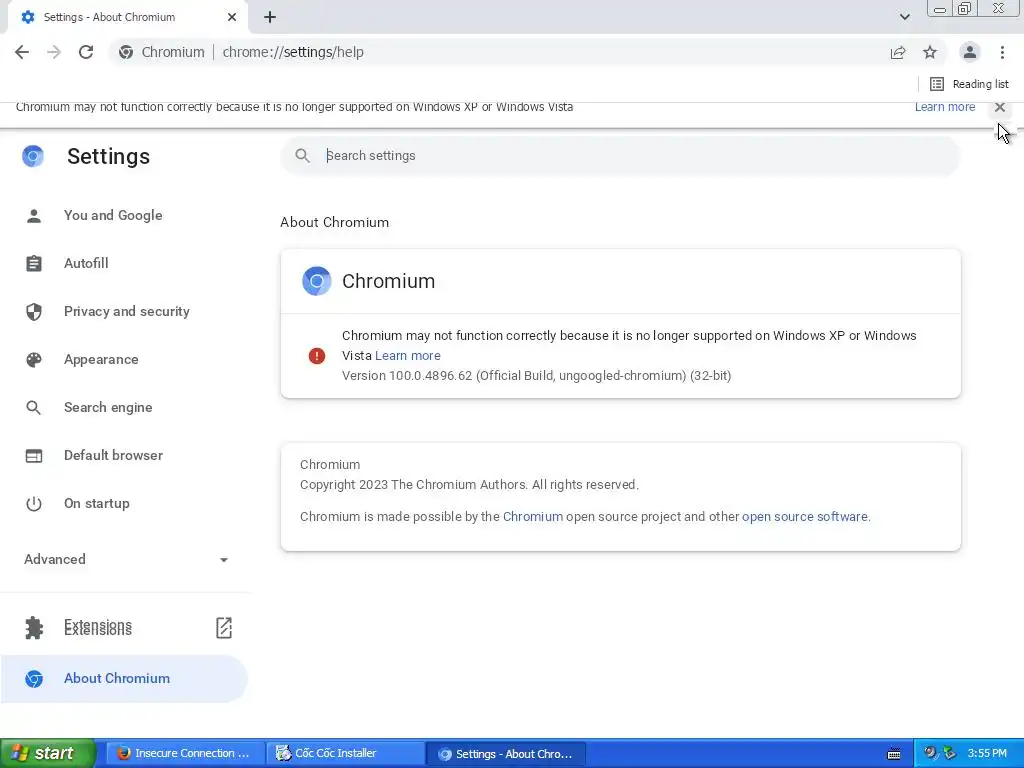The image size is (1024, 768).
Task: Bookmark this tab with the star icon
Action: click(x=930, y=52)
